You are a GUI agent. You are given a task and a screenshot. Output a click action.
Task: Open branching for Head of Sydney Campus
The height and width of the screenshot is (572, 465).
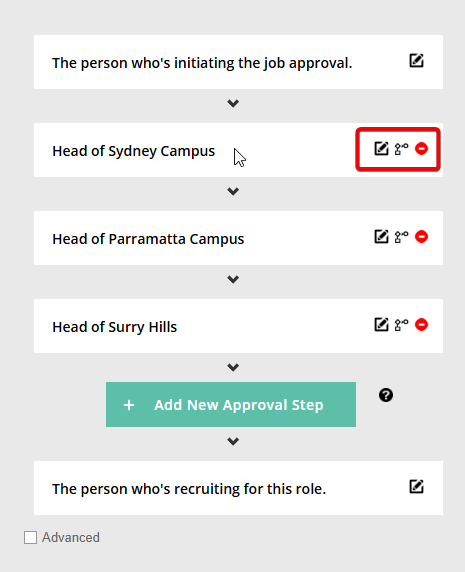401,149
